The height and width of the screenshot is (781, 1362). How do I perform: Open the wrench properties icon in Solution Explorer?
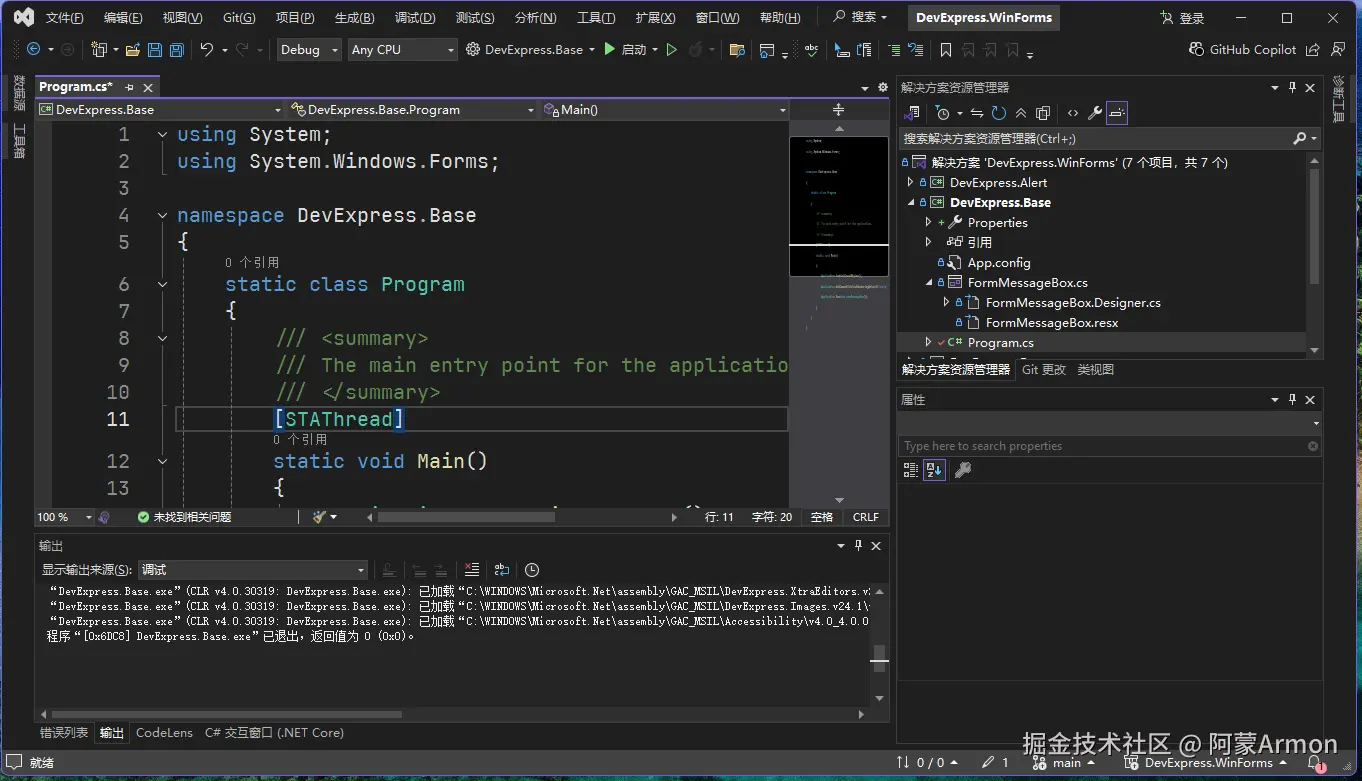point(1095,113)
